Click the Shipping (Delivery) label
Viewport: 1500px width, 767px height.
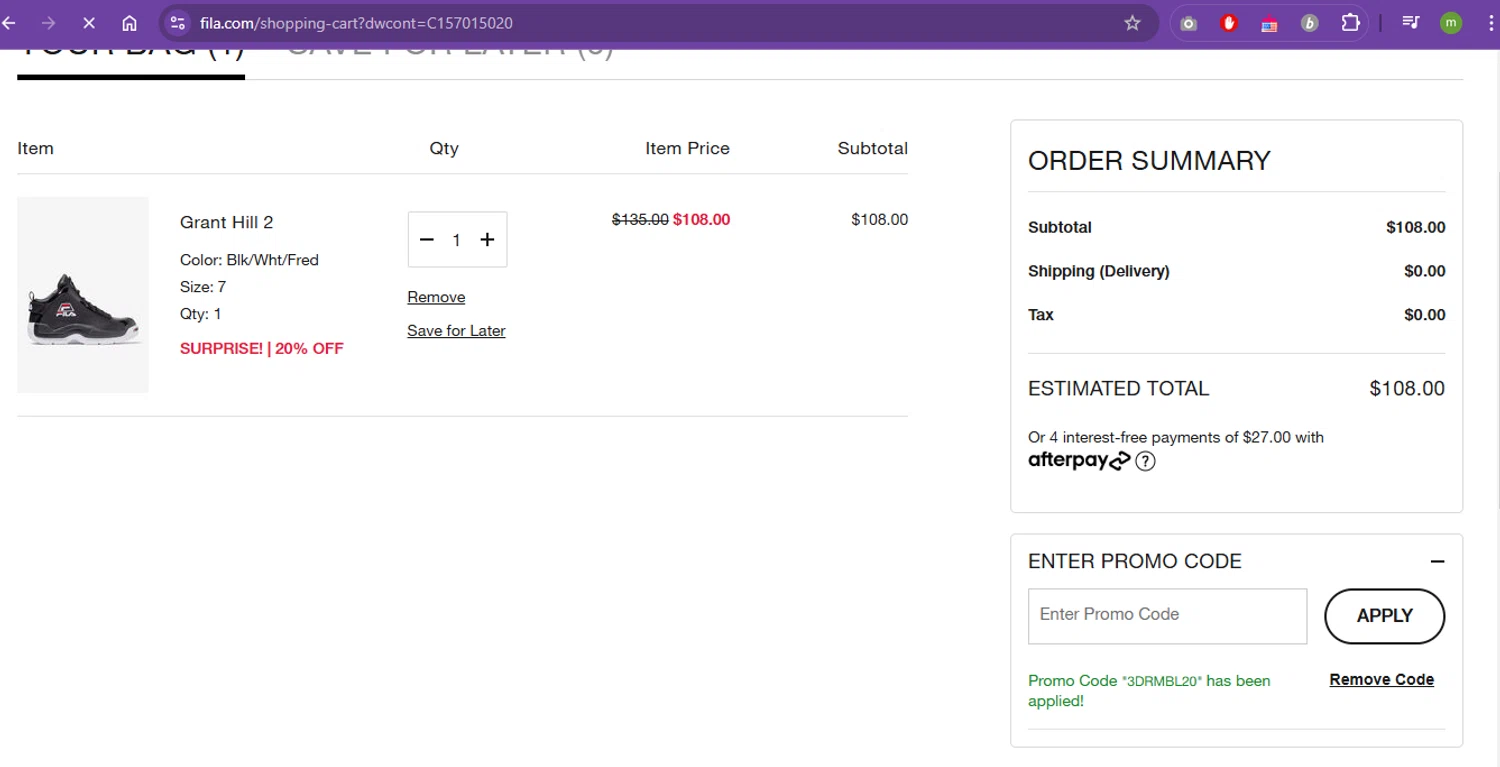[1098, 271]
